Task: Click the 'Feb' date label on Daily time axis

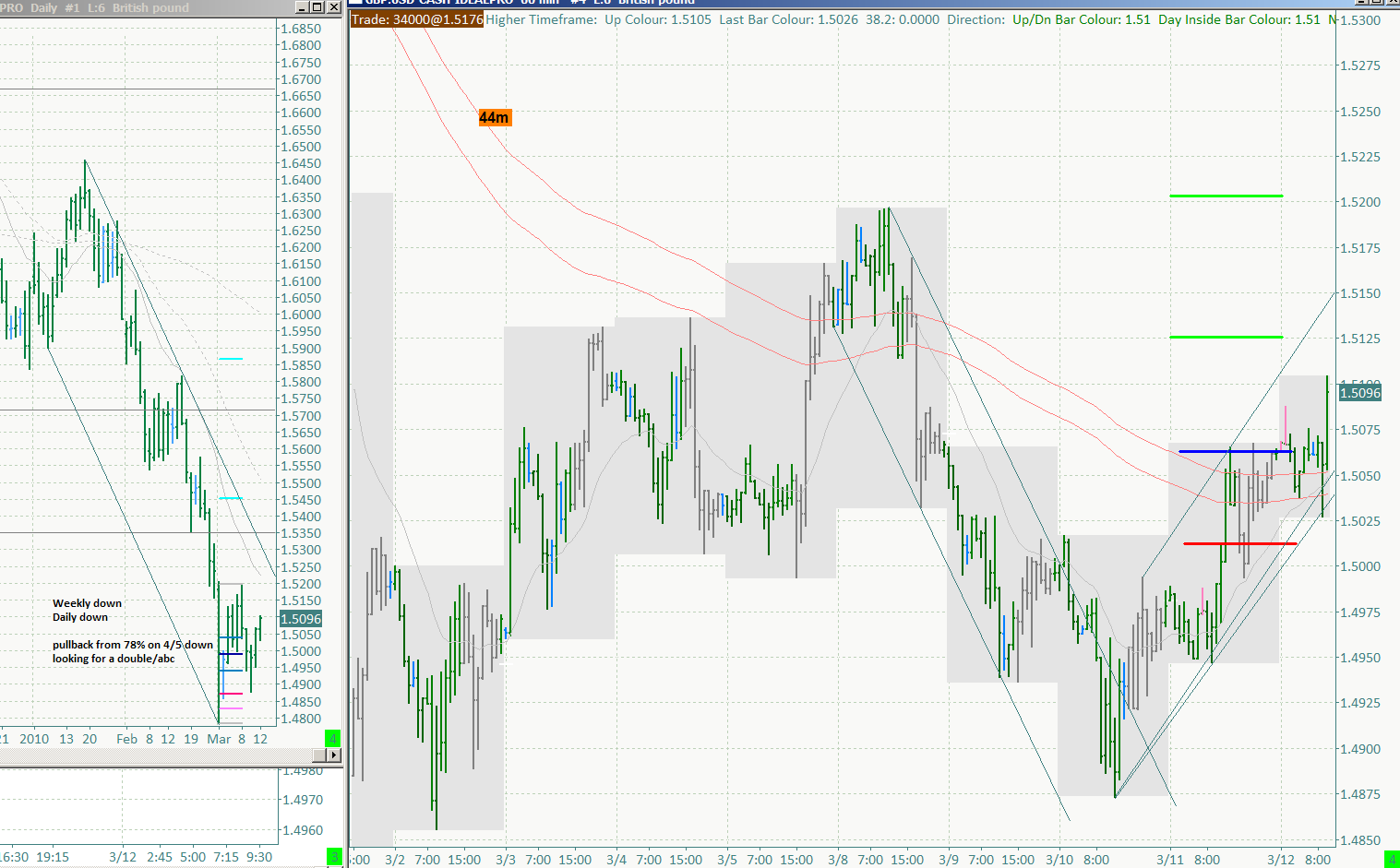Action: click(126, 739)
